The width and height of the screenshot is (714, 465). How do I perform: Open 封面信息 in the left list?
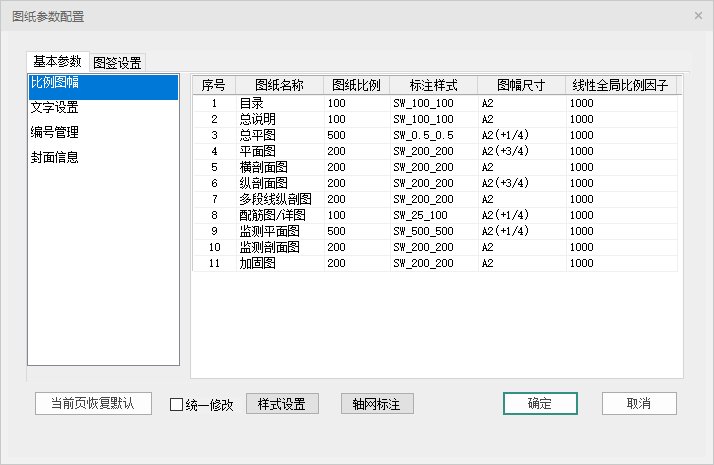point(103,157)
